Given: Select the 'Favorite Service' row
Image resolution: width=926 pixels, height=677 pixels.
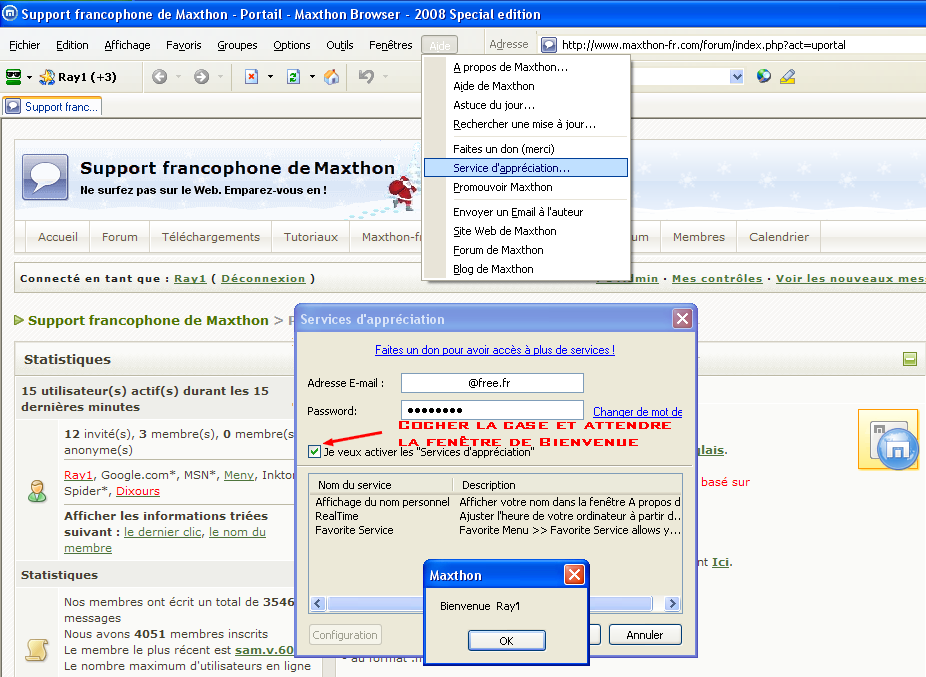Looking at the screenshot, I should 496,530.
